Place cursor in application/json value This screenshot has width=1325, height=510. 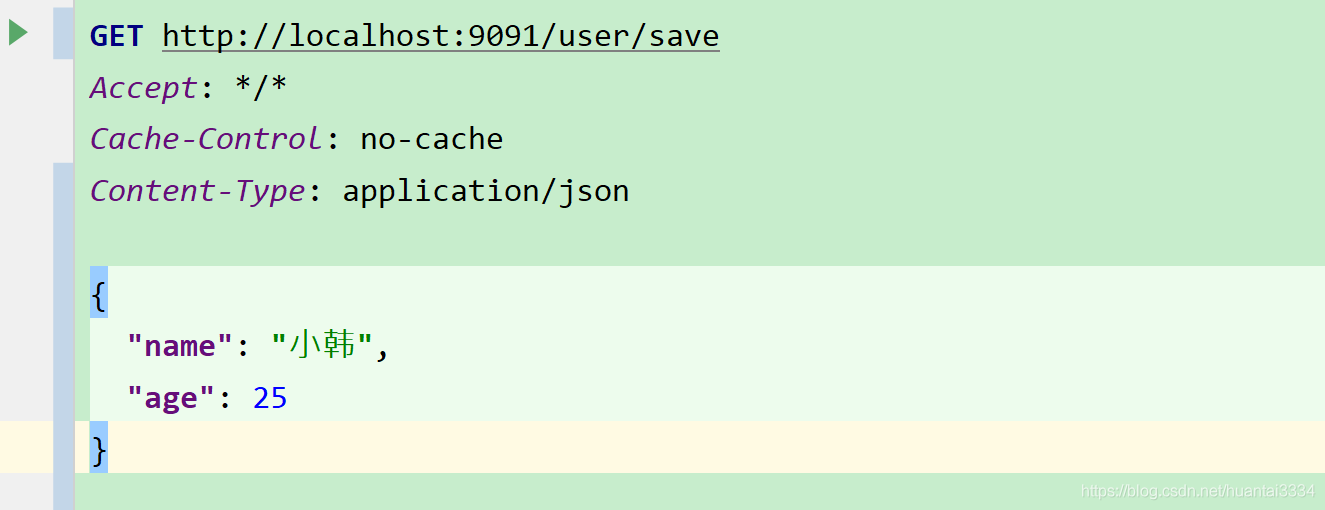(485, 190)
